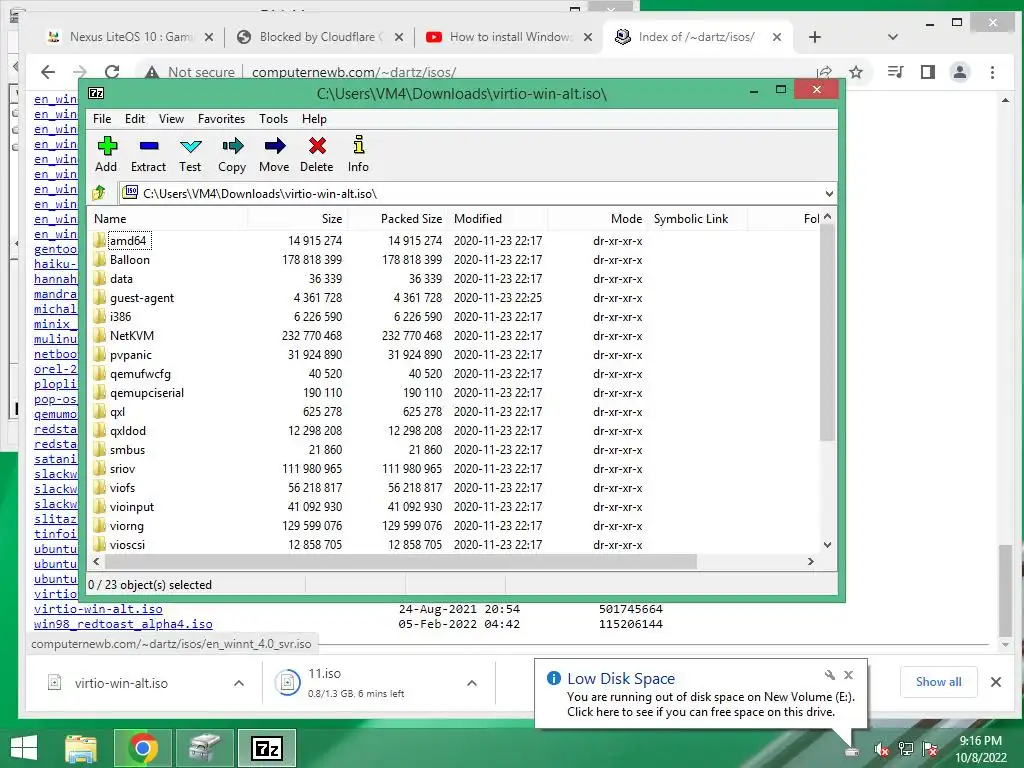Open Chrome profile icon
The width and height of the screenshot is (1024, 768).
tap(959, 72)
